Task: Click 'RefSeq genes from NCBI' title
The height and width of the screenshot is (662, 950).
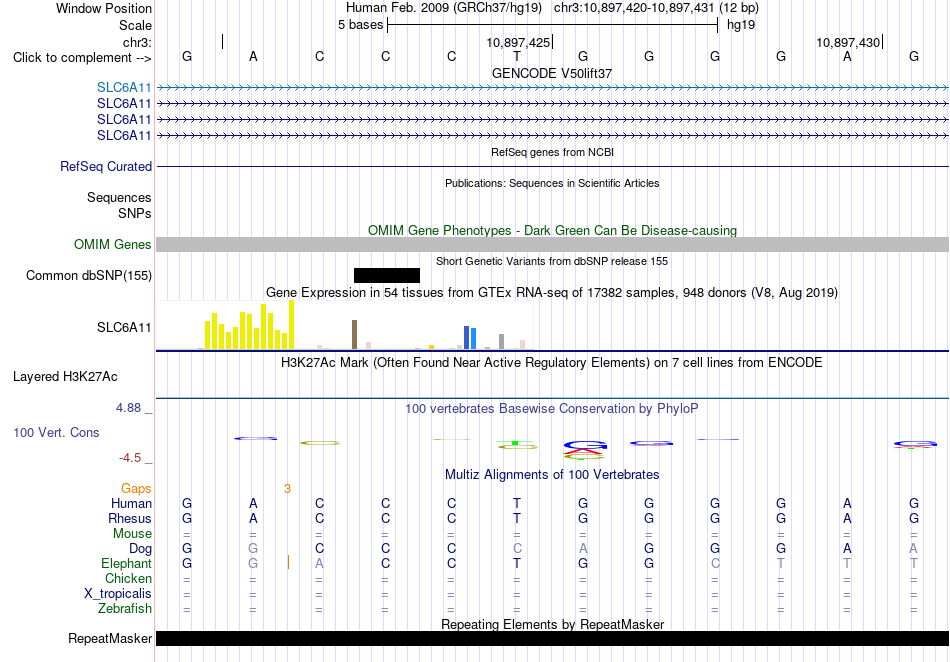Action: (552, 152)
